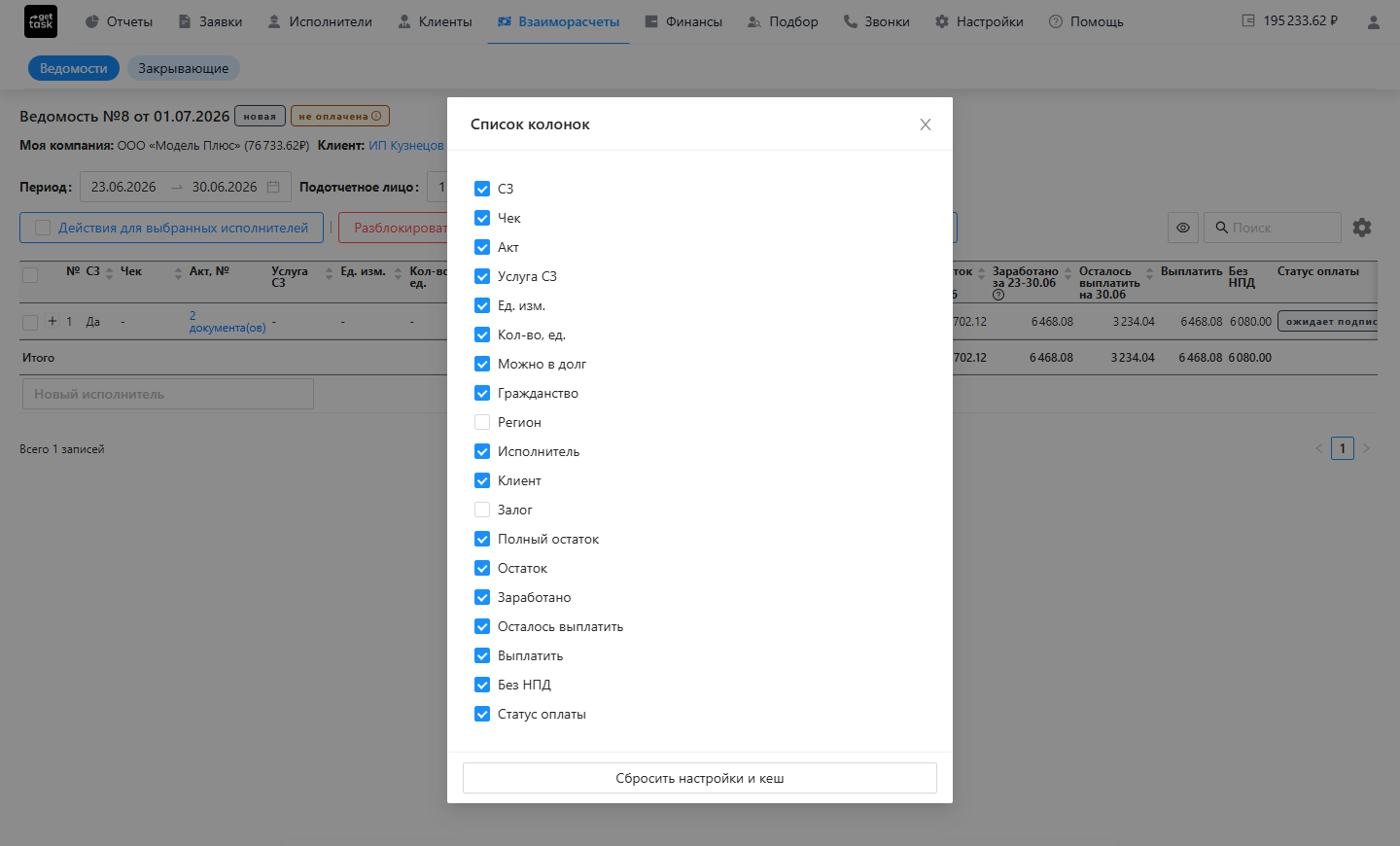Open column settings gear icon
This screenshot has width=1400, height=846.
[1362, 228]
